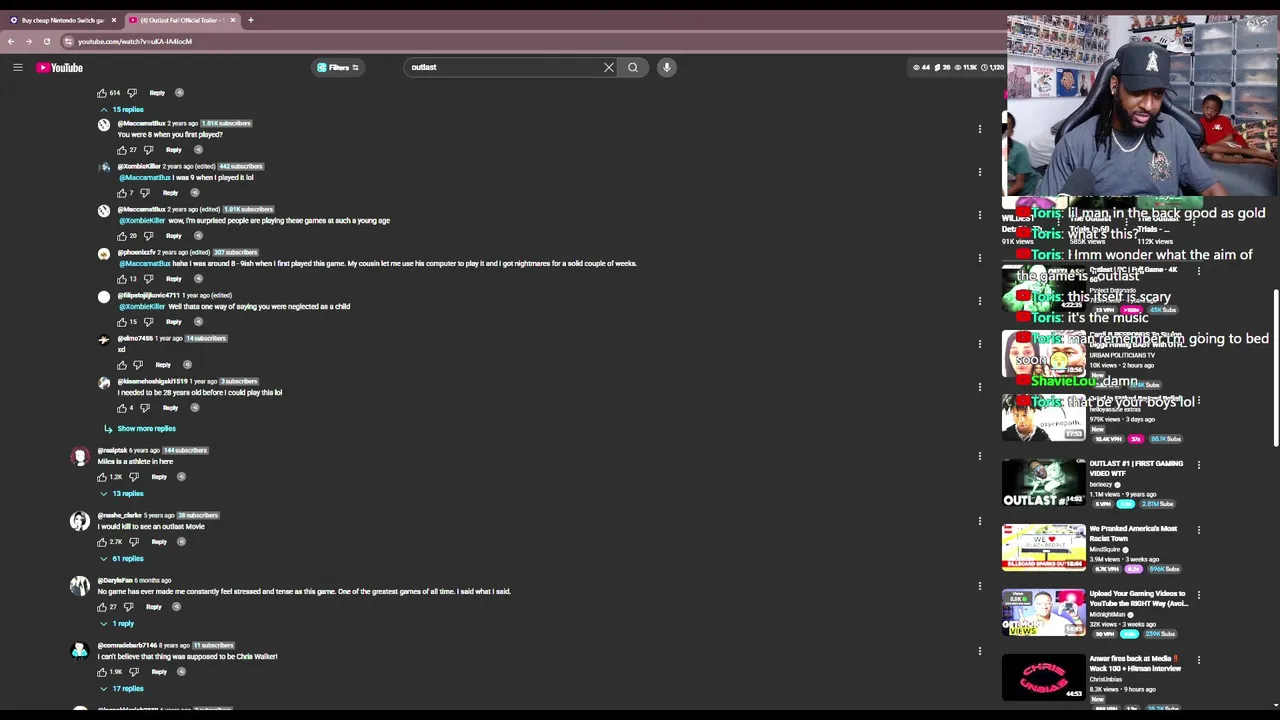Open @realptak's channel from the username
Screen dimensions: 1280x720
tap(112, 450)
